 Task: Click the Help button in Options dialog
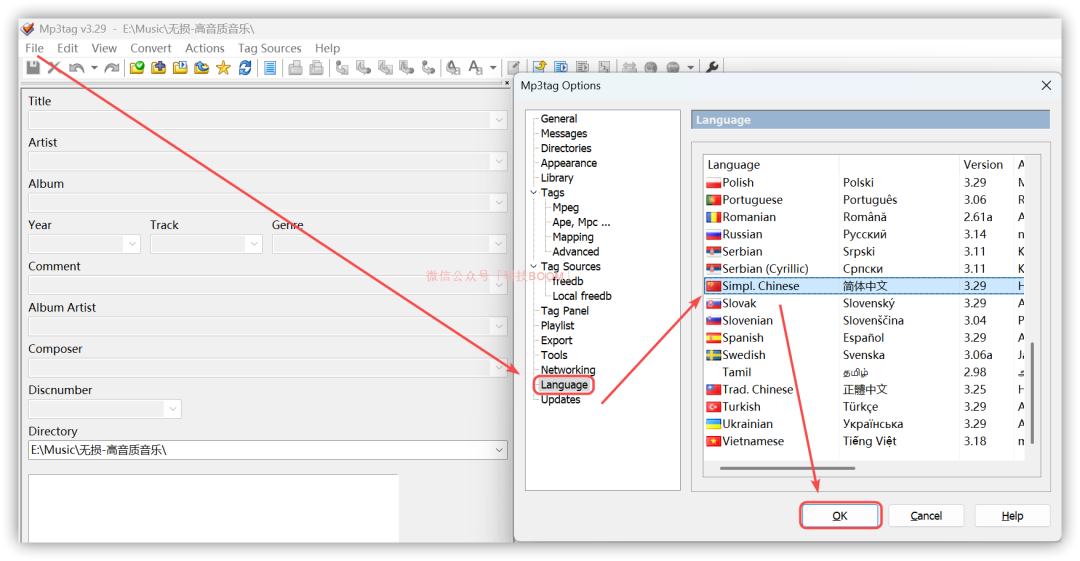[1012, 516]
